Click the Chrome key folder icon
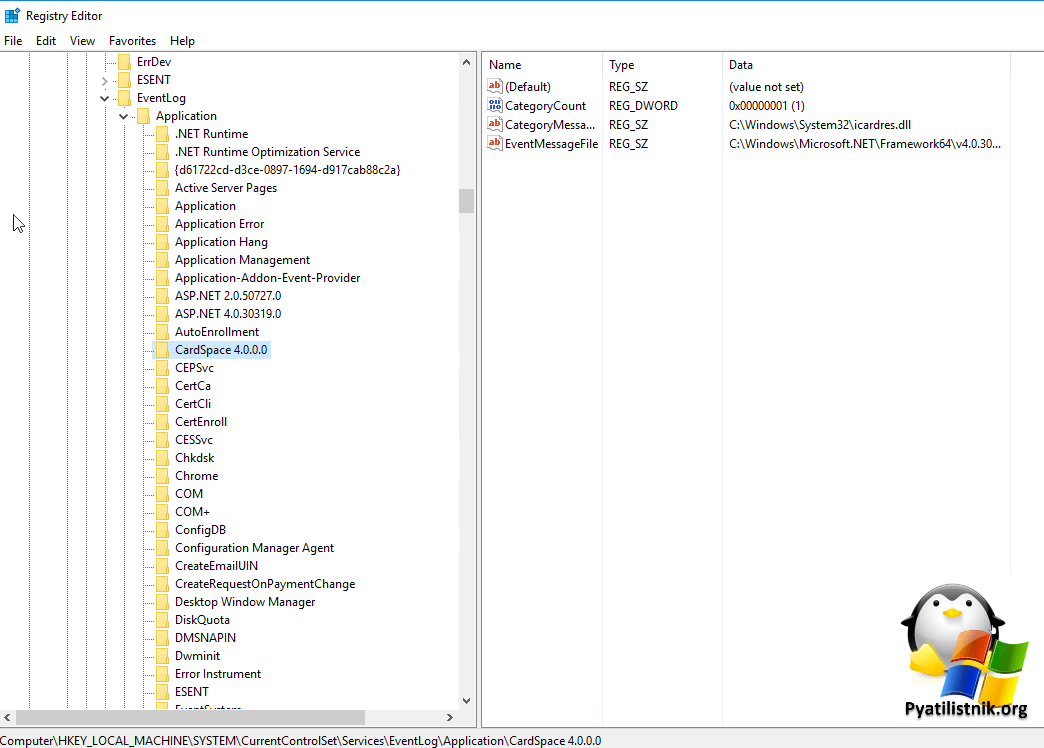Viewport: 1044px width, 748px height. point(162,476)
